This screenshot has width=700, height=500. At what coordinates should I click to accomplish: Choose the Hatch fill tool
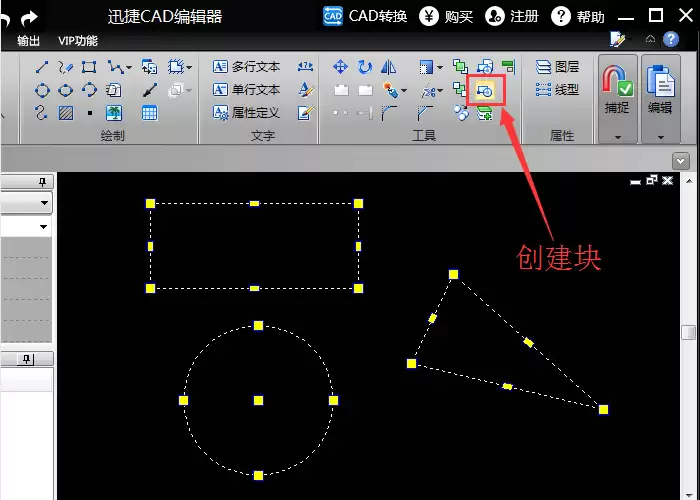click(66, 113)
